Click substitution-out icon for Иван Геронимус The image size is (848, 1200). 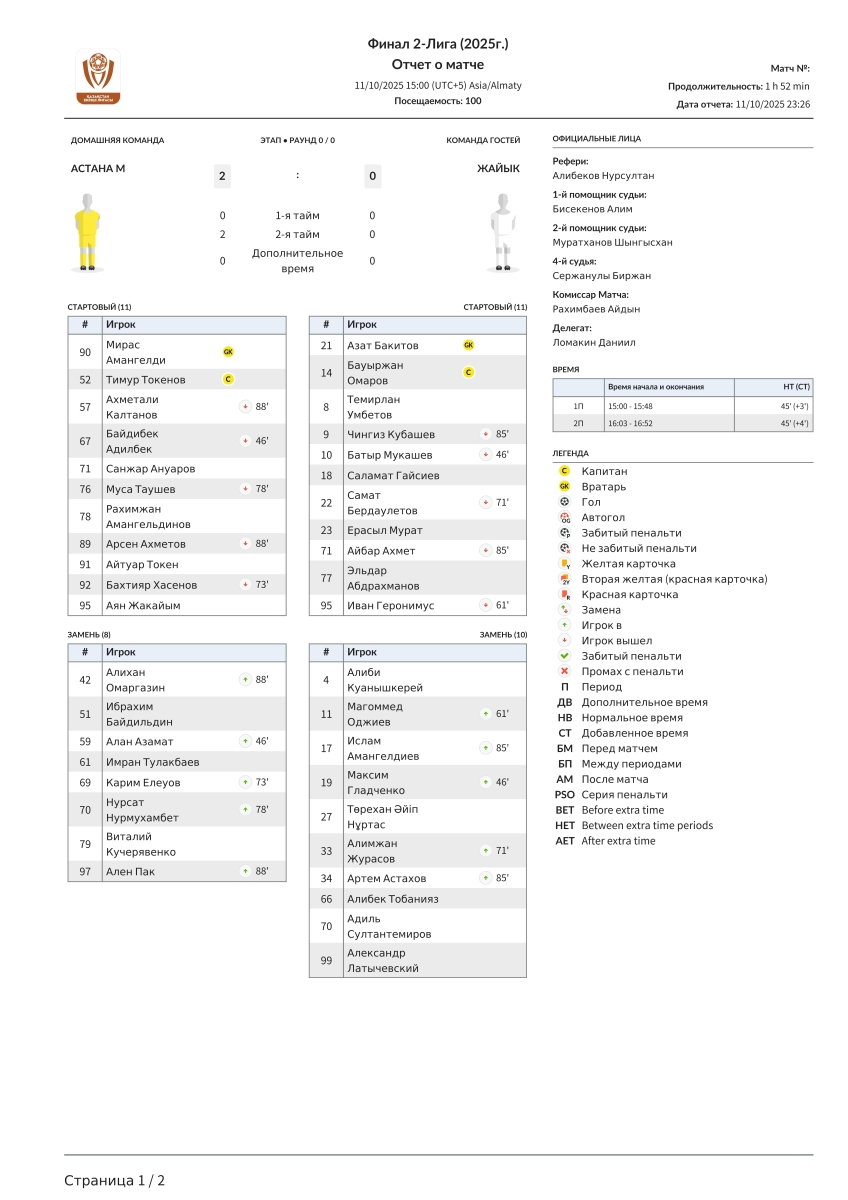point(486,605)
